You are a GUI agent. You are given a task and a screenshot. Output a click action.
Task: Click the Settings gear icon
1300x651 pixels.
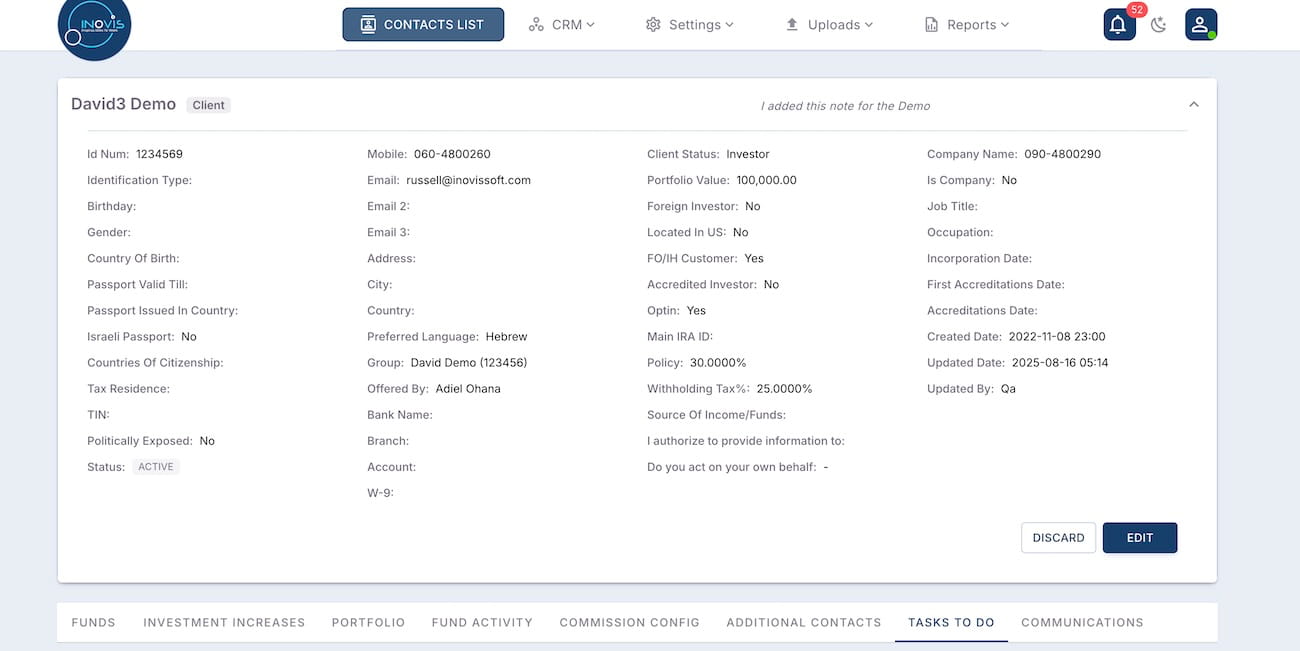pyautogui.click(x=653, y=25)
